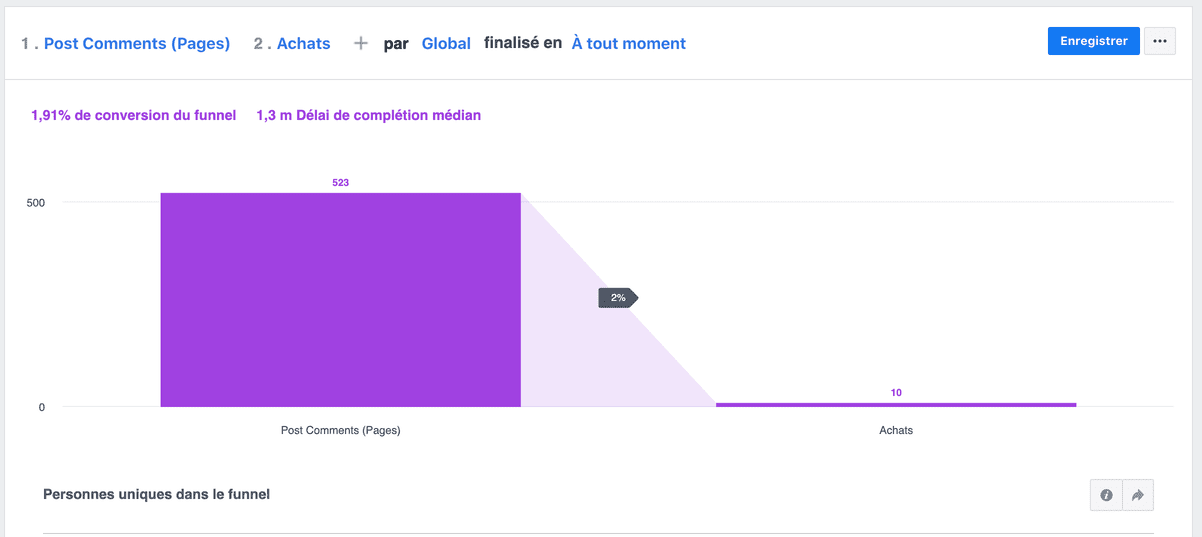Viewport: 1202px width, 537px height.
Task: Click the 1,3 m Délai de complétion médian metric
Action: (x=369, y=115)
